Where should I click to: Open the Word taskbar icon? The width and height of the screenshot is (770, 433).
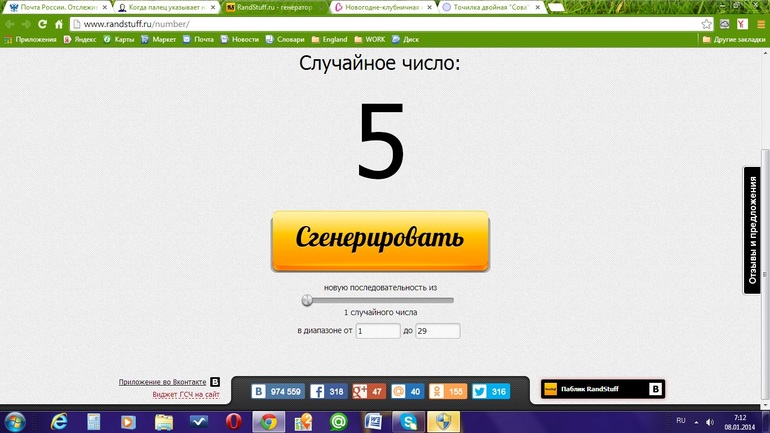[x=373, y=422]
